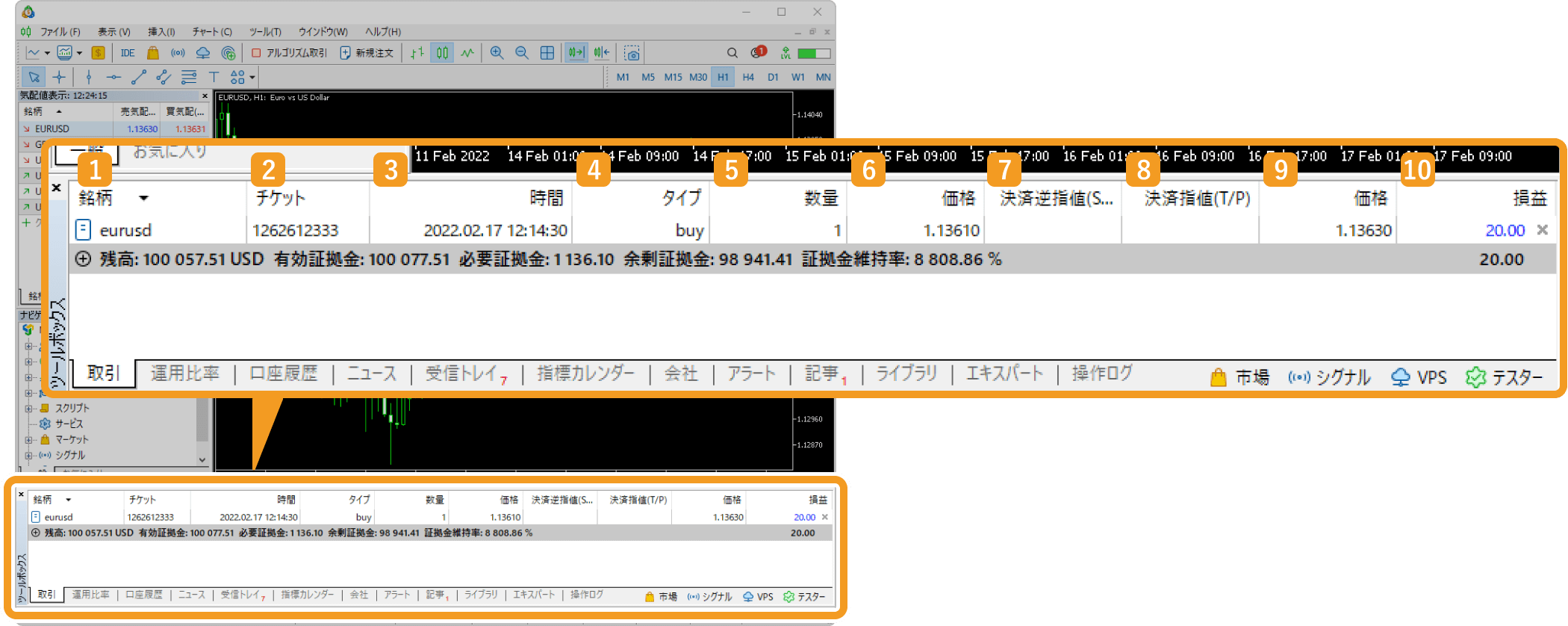The width and height of the screenshot is (1568, 626).
Task: Open 口座履歴 tab in lower toolbox panel
Action: [x=143, y=595]
